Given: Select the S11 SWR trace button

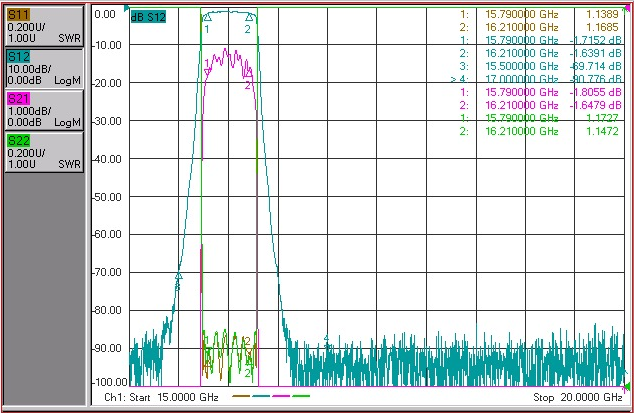Looking at the screenshot, I should pyautogui.click(x=44, y=26).
